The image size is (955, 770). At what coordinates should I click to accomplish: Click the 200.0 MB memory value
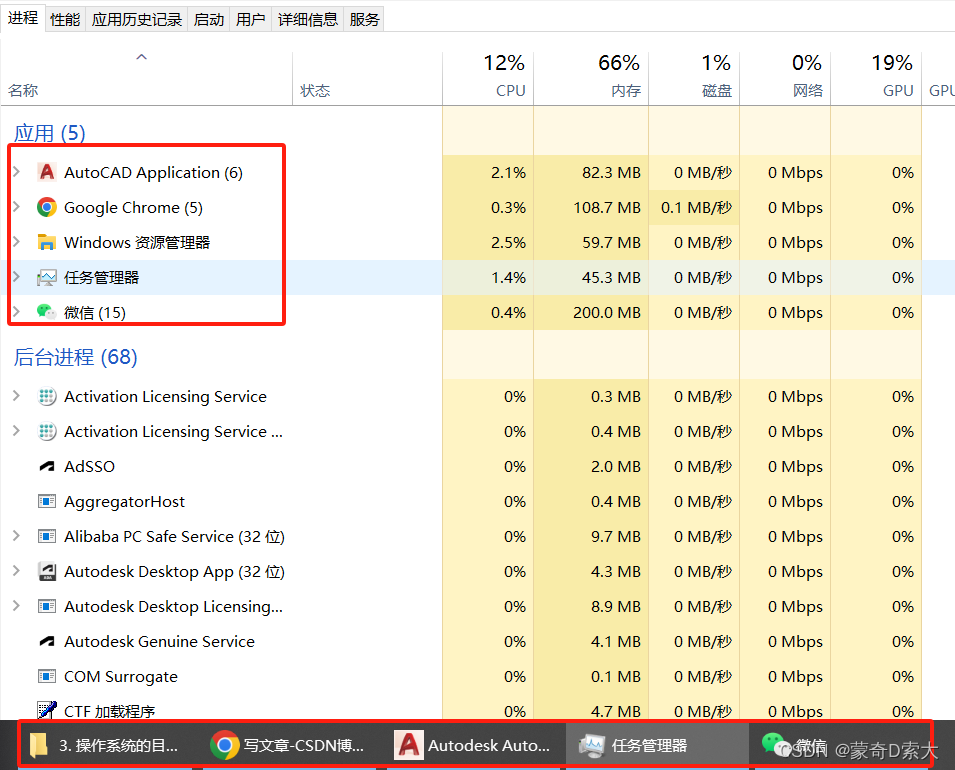click(607, 313)
